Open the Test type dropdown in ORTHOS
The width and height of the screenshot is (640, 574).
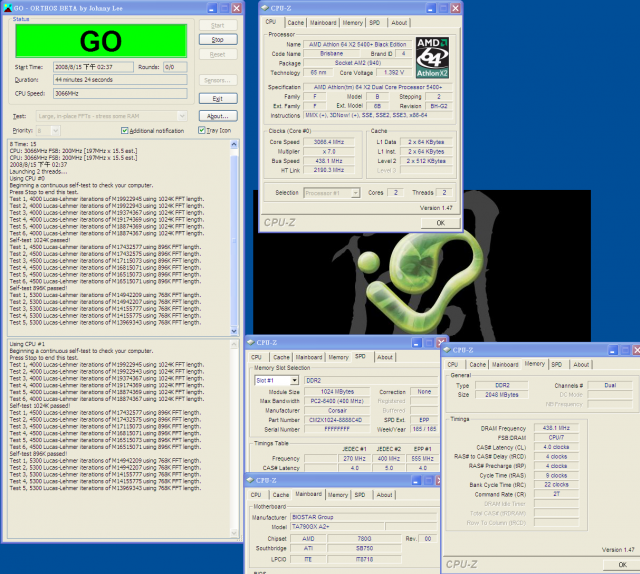point(182,116)
